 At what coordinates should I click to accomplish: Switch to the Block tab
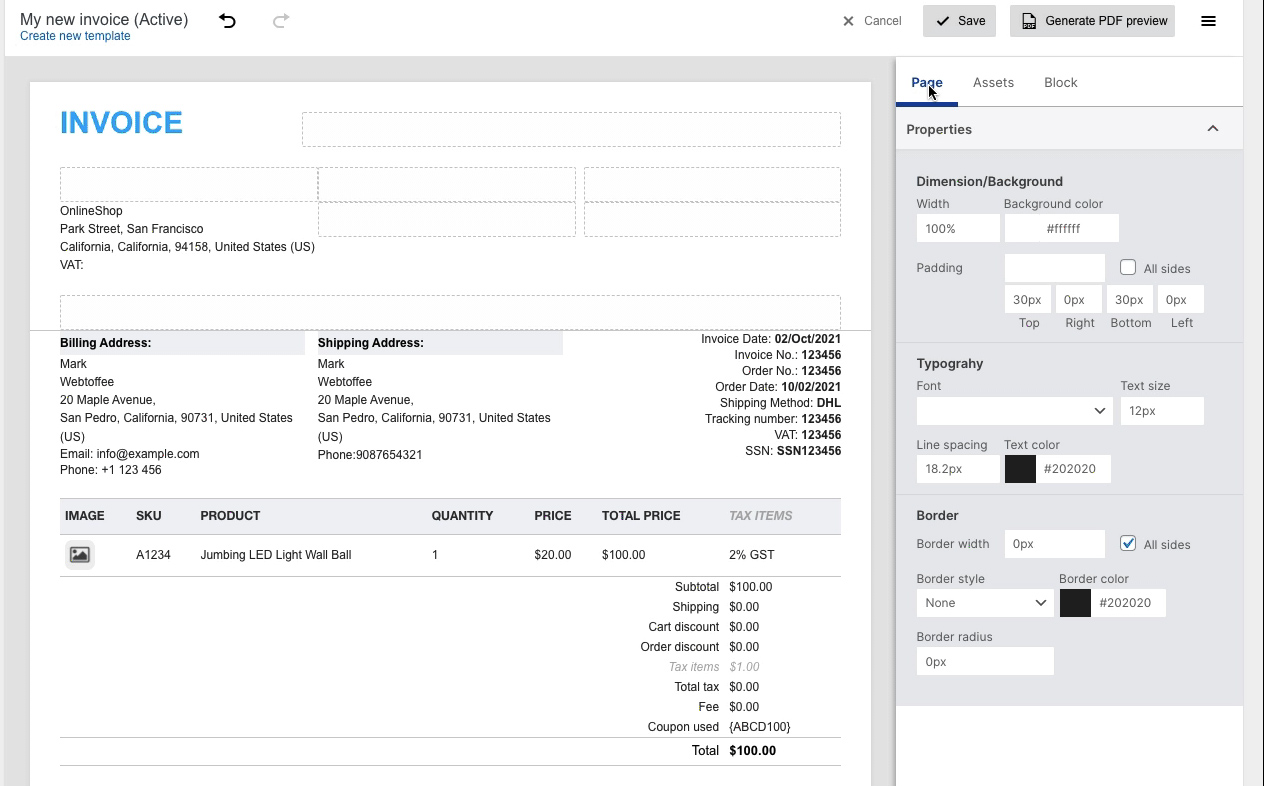pos(1060,82)
